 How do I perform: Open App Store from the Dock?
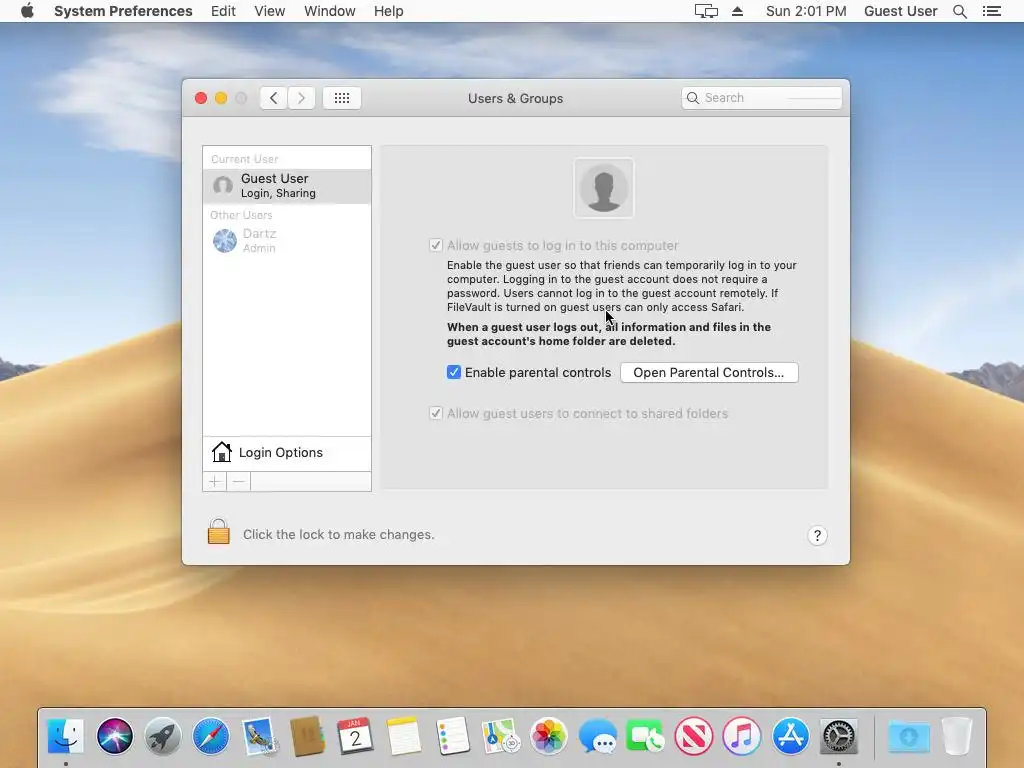(x=790, y=736)
